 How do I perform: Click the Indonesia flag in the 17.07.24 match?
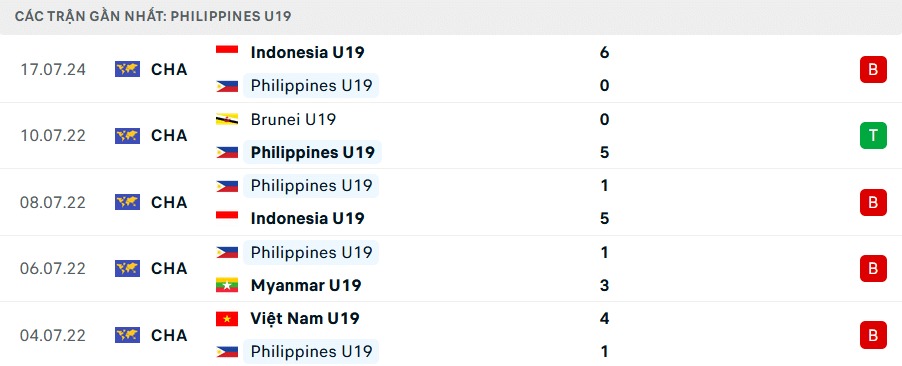click(x=227, y=53)
